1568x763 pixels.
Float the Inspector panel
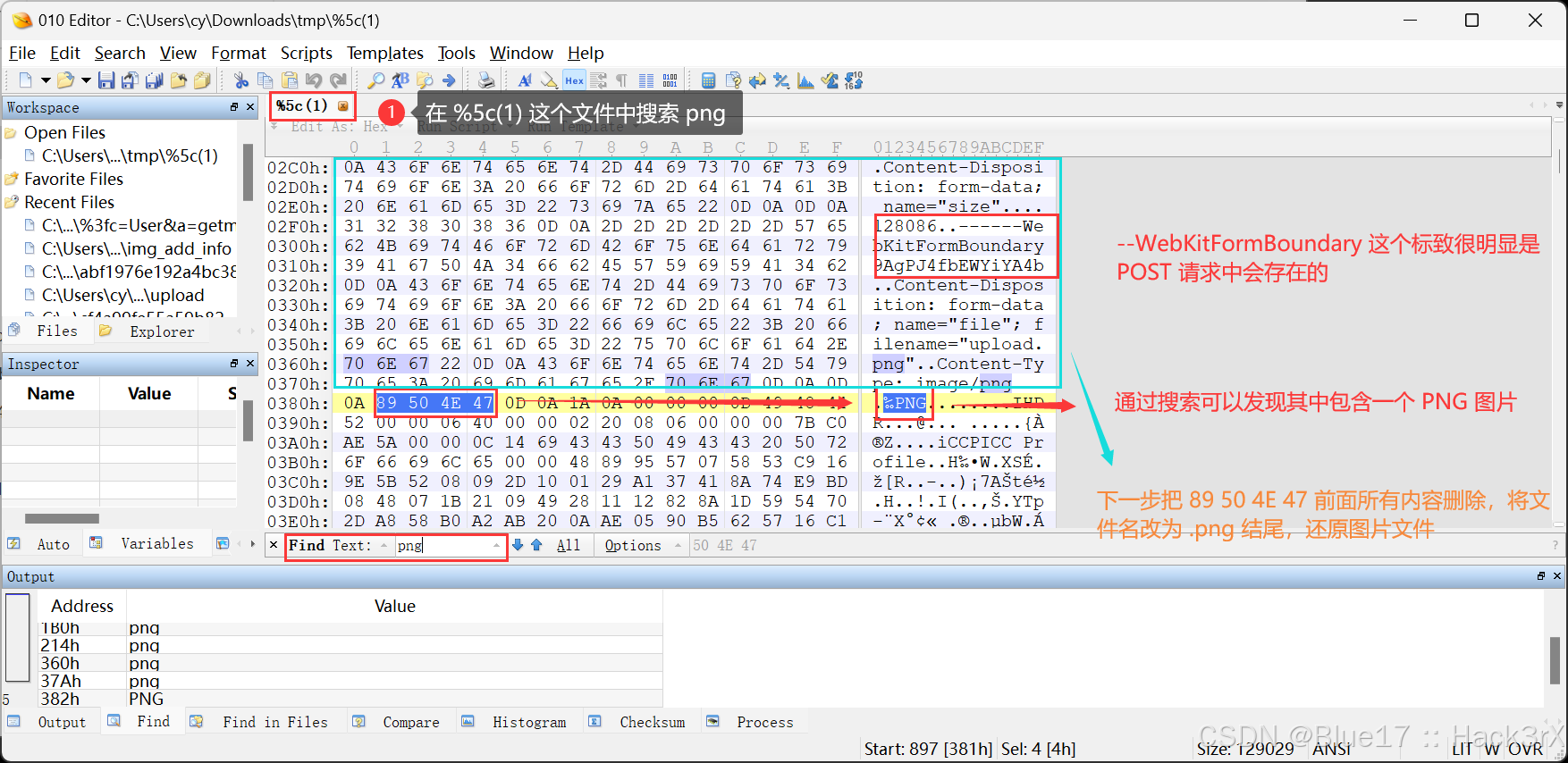234,364
